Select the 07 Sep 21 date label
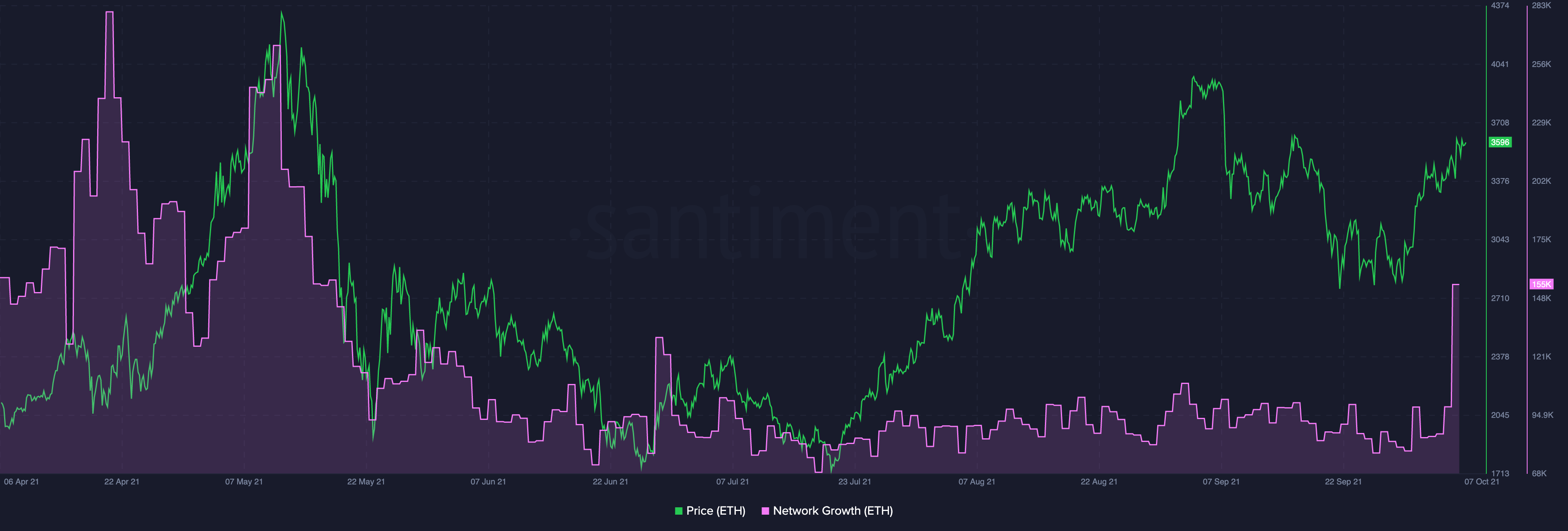The width and height of the screenshot is (1568, 531). coord(1221,482)
